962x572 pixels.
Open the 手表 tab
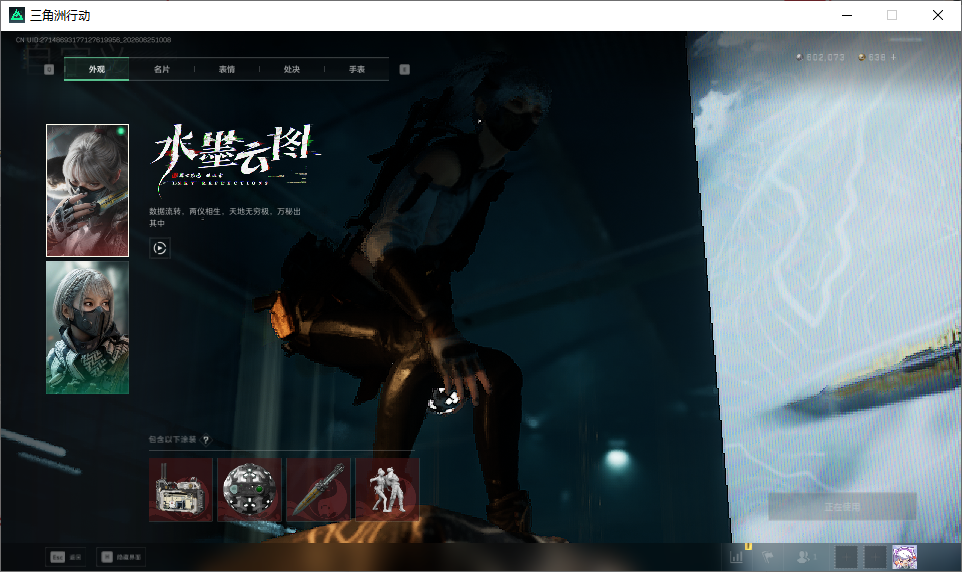(x=356, y=69)
